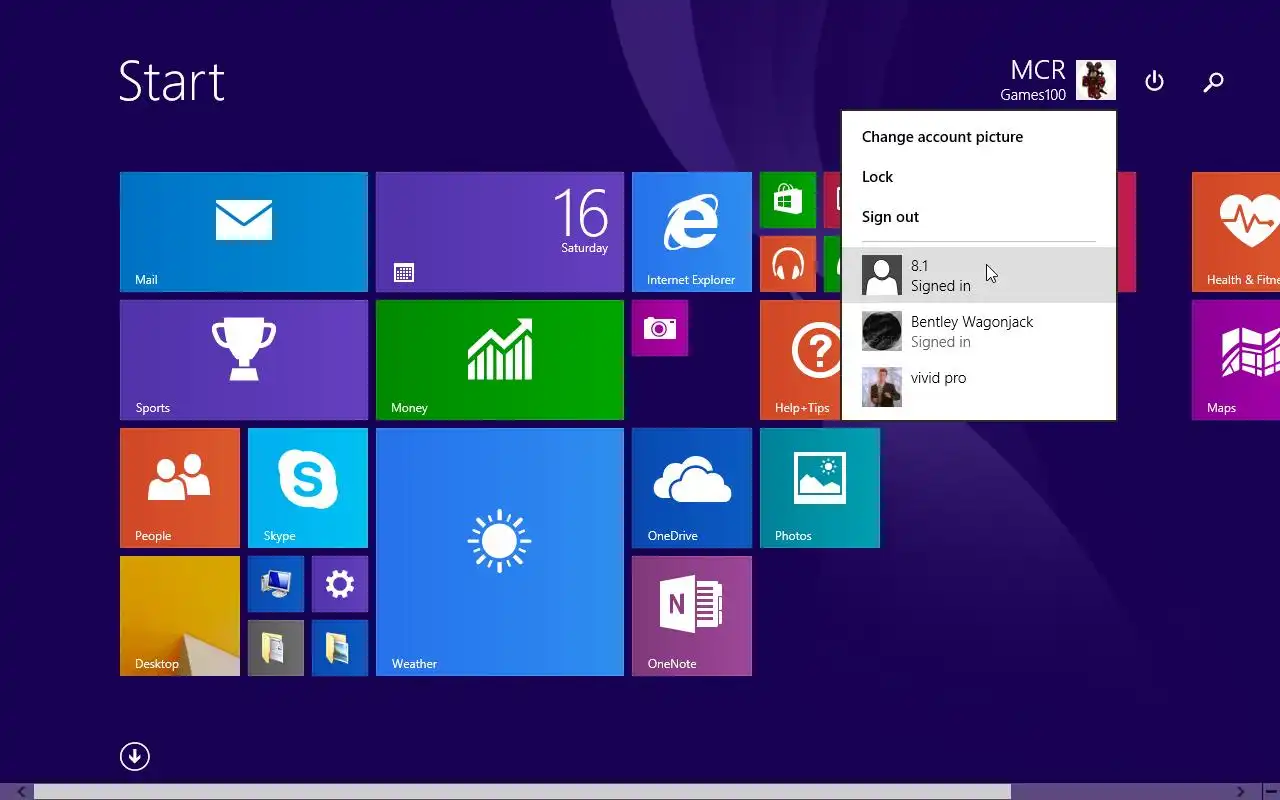Switch to vivid pro account
Screen dimensions: 1280x800
pyautogui.click(x=979, y=387)
